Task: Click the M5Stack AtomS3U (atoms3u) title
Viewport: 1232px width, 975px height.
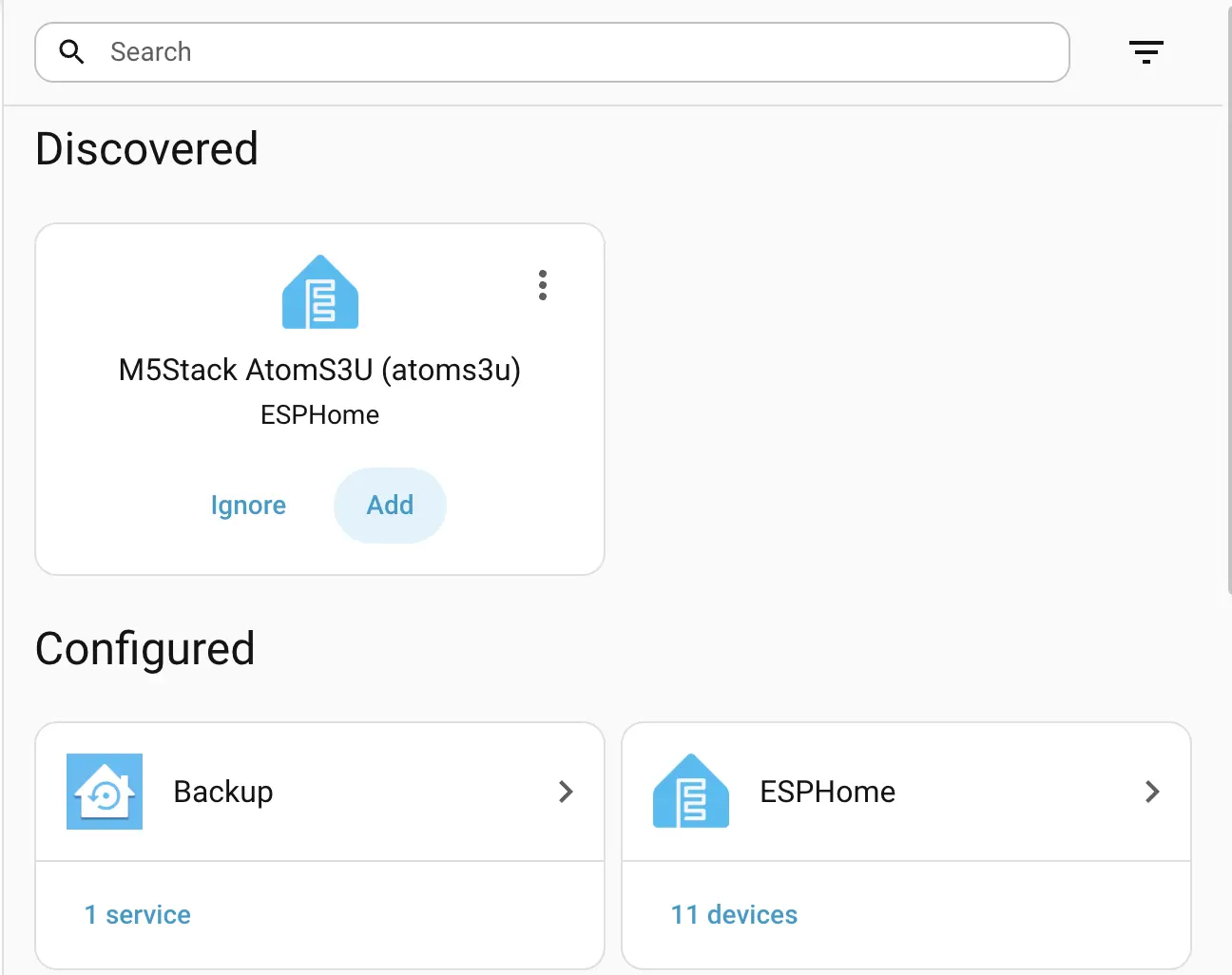Action: point(319,370)
